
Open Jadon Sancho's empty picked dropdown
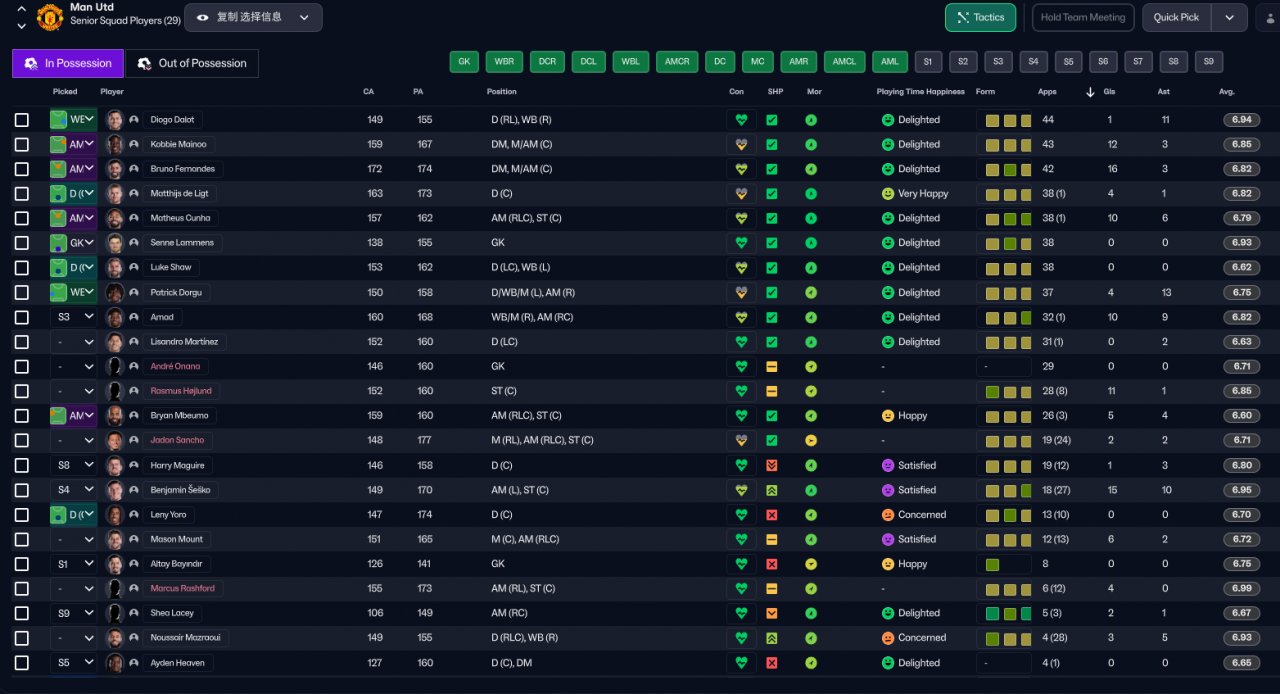click(74, 440)
